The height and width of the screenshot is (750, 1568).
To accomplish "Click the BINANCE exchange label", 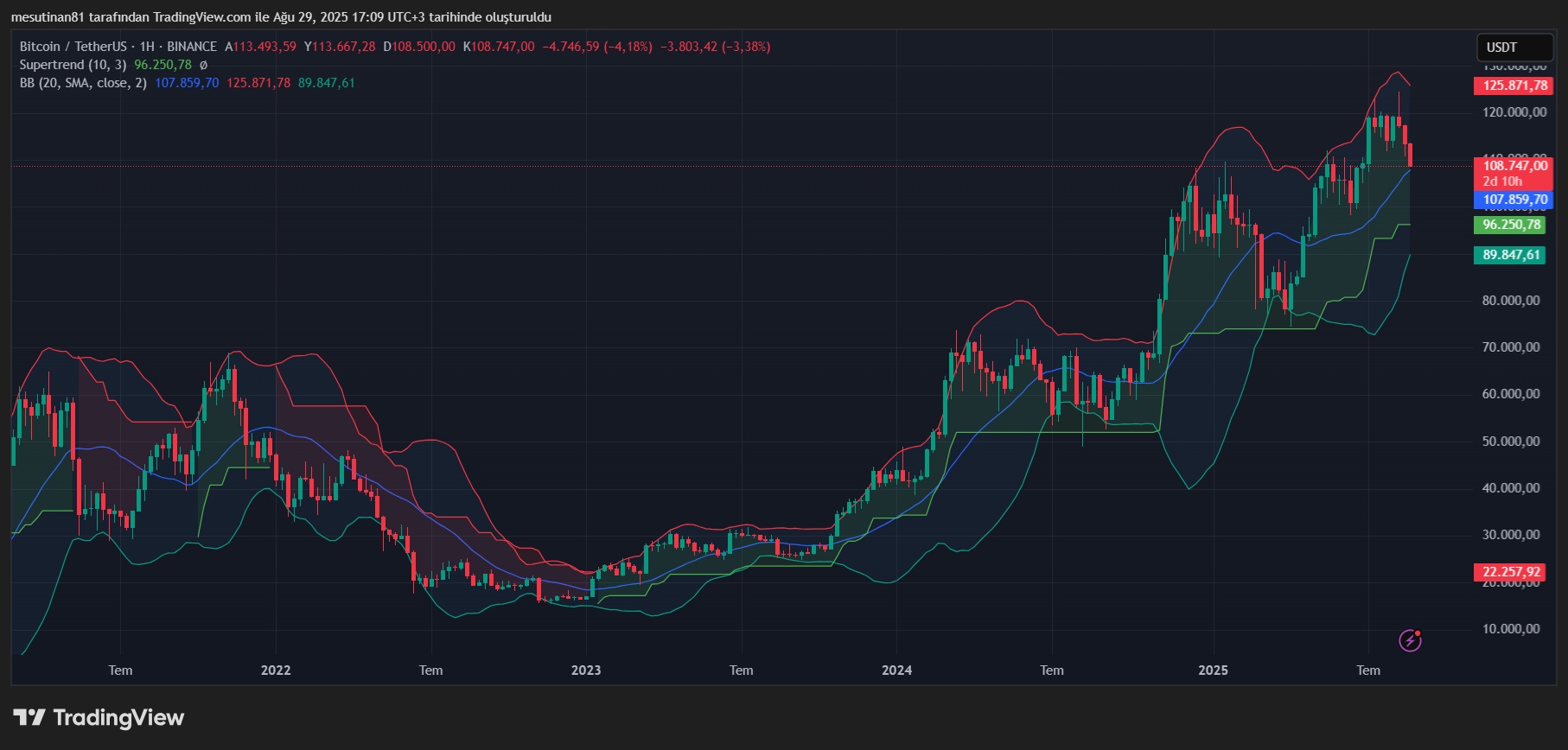I will tap(192, 47).
